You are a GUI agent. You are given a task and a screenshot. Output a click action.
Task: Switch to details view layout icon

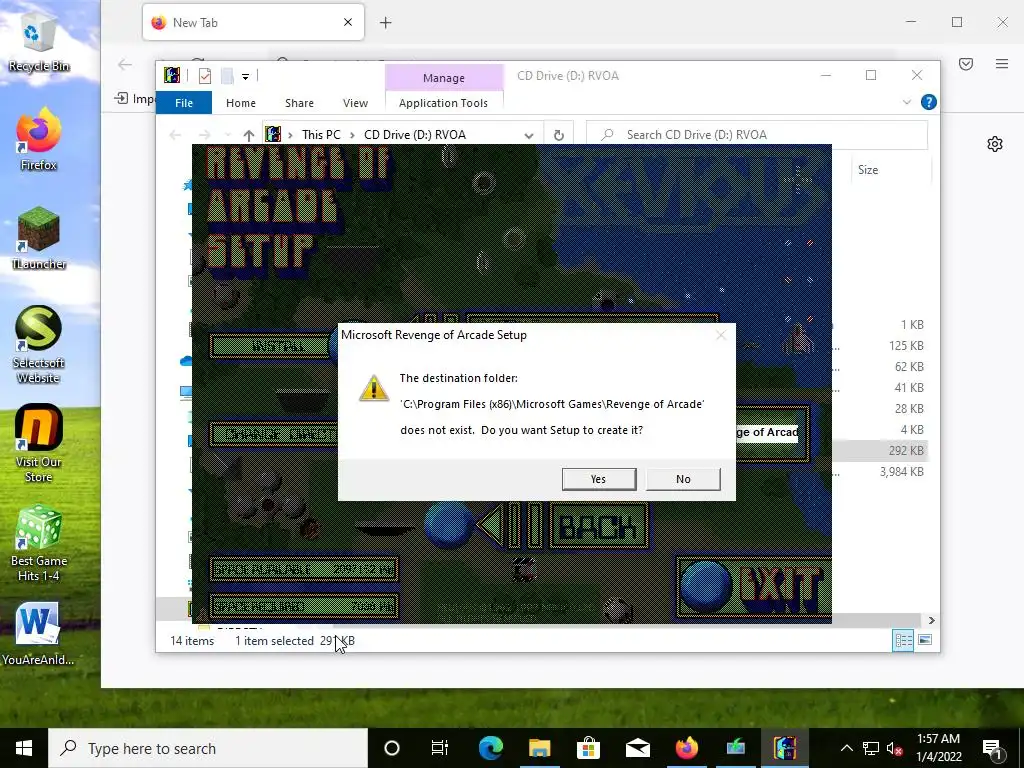click(903, 640)
